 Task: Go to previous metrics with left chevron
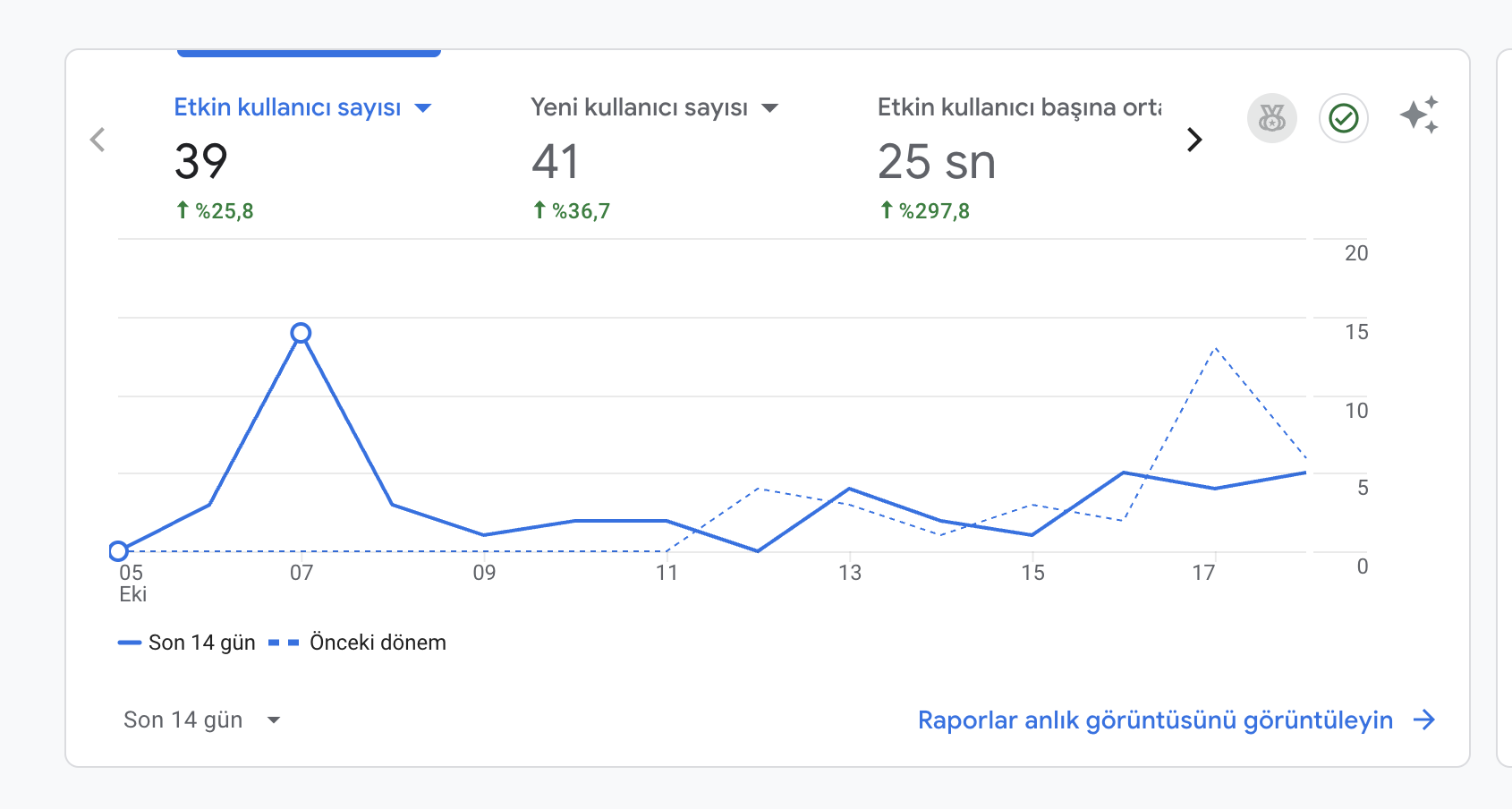pyautogui.click(x=98, y=140)
